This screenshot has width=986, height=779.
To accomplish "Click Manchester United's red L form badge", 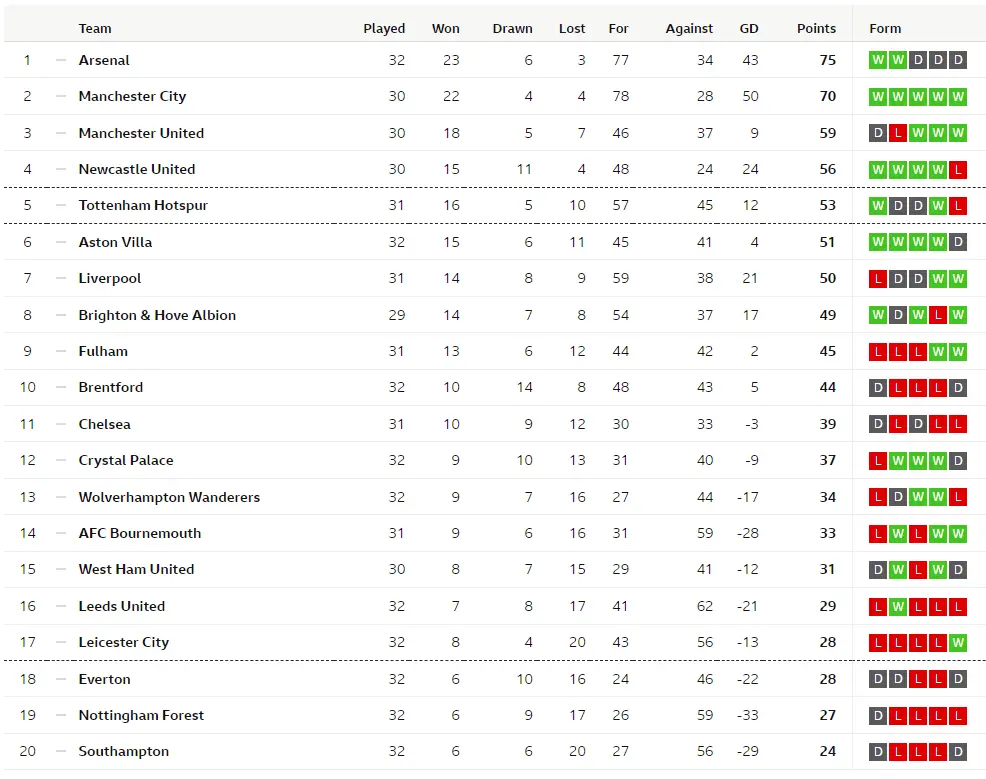I will 898,133.
